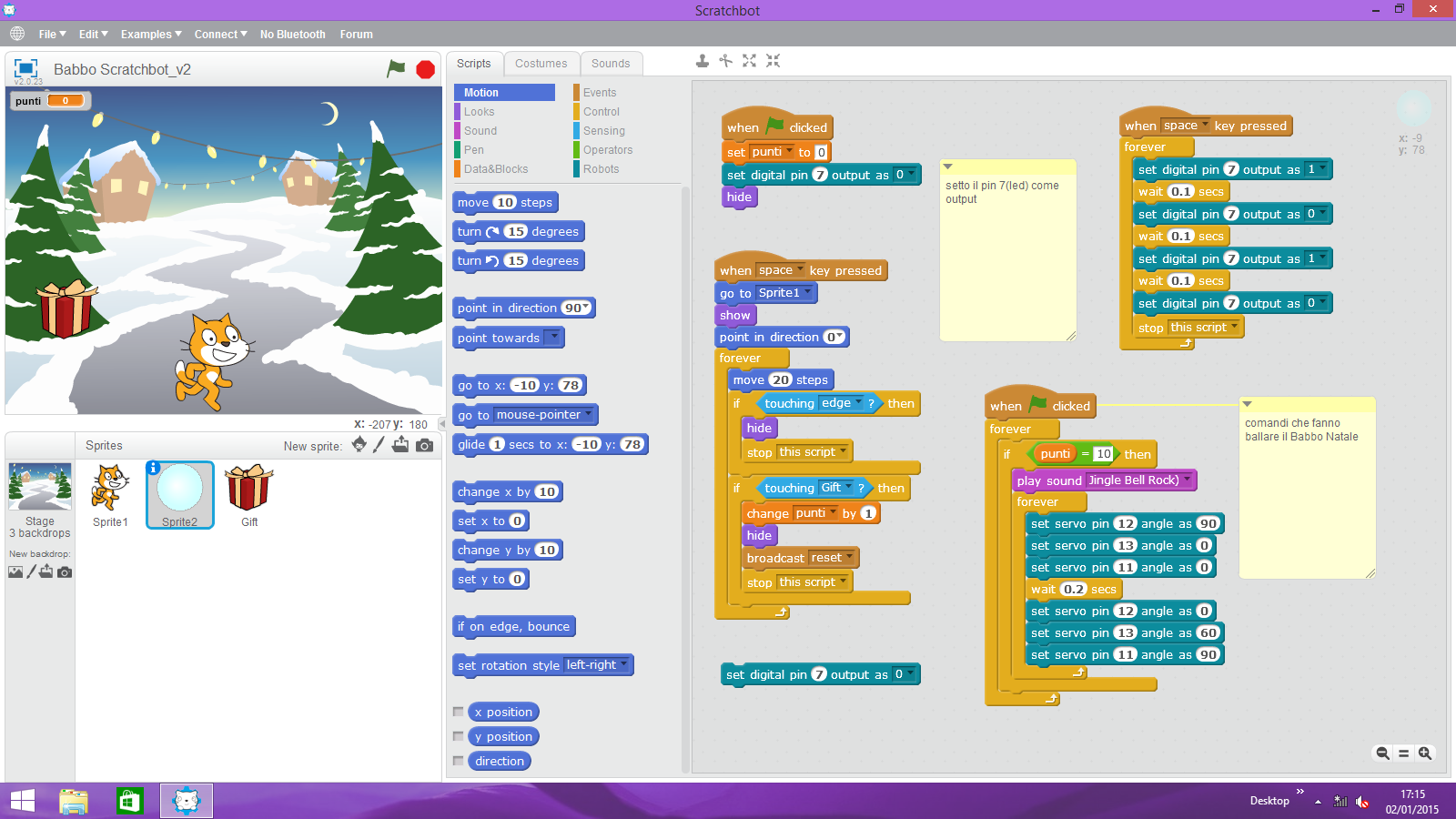Click the green flag to start scripts
The height and width of the screenshot is (819, 1456).
coord(396,68)
